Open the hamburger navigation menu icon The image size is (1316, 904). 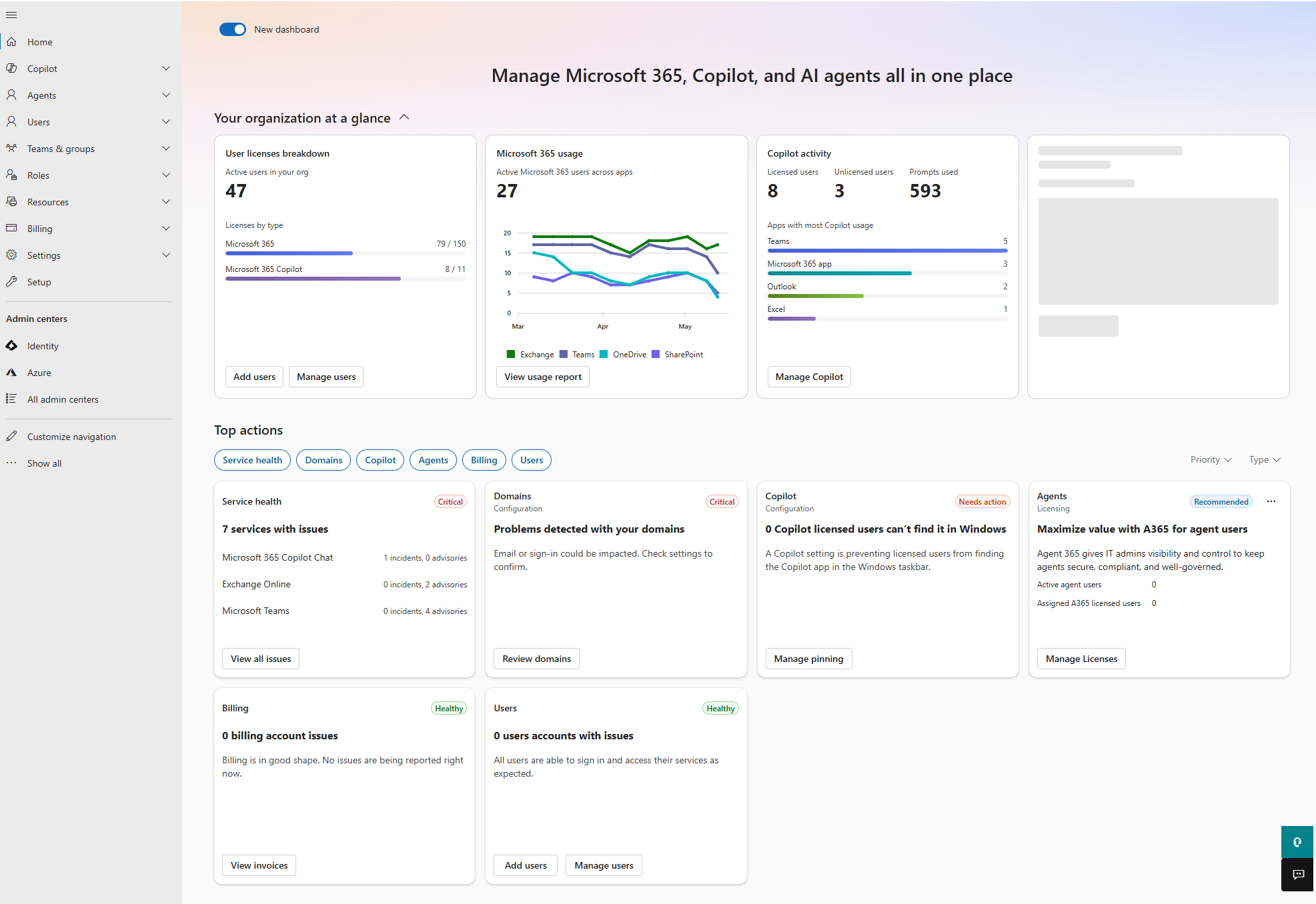11,15
